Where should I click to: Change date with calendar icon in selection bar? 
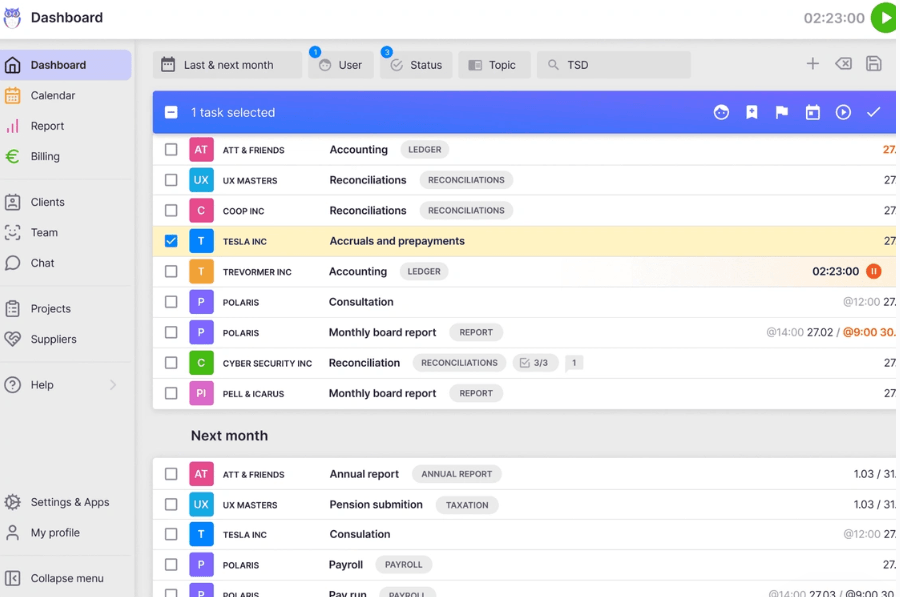[813, 113]
